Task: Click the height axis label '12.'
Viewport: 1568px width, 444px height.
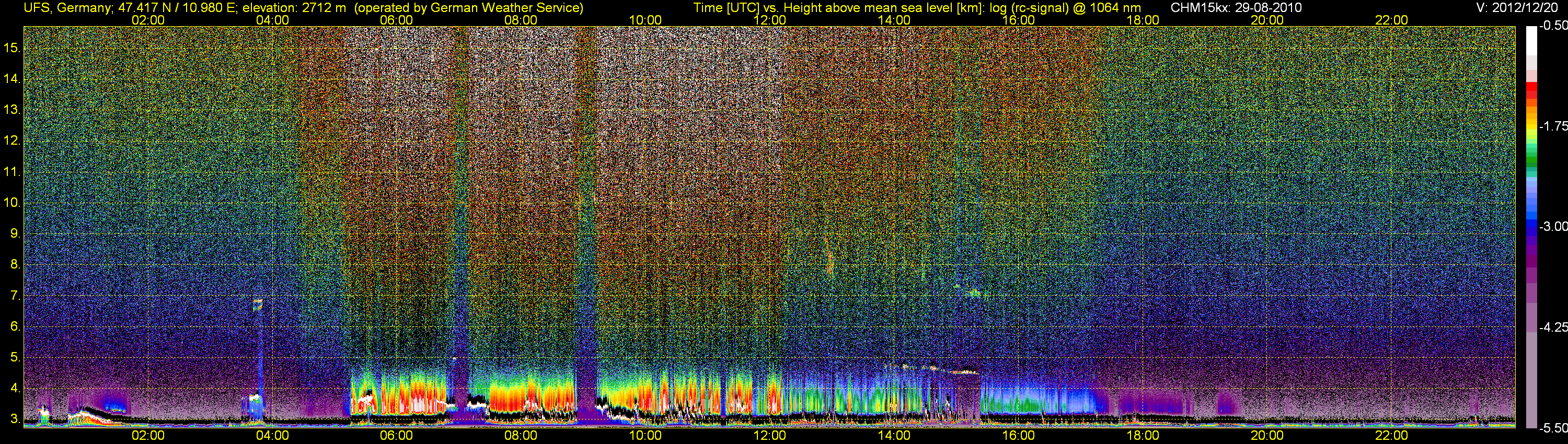Action: tap(12, 141)
